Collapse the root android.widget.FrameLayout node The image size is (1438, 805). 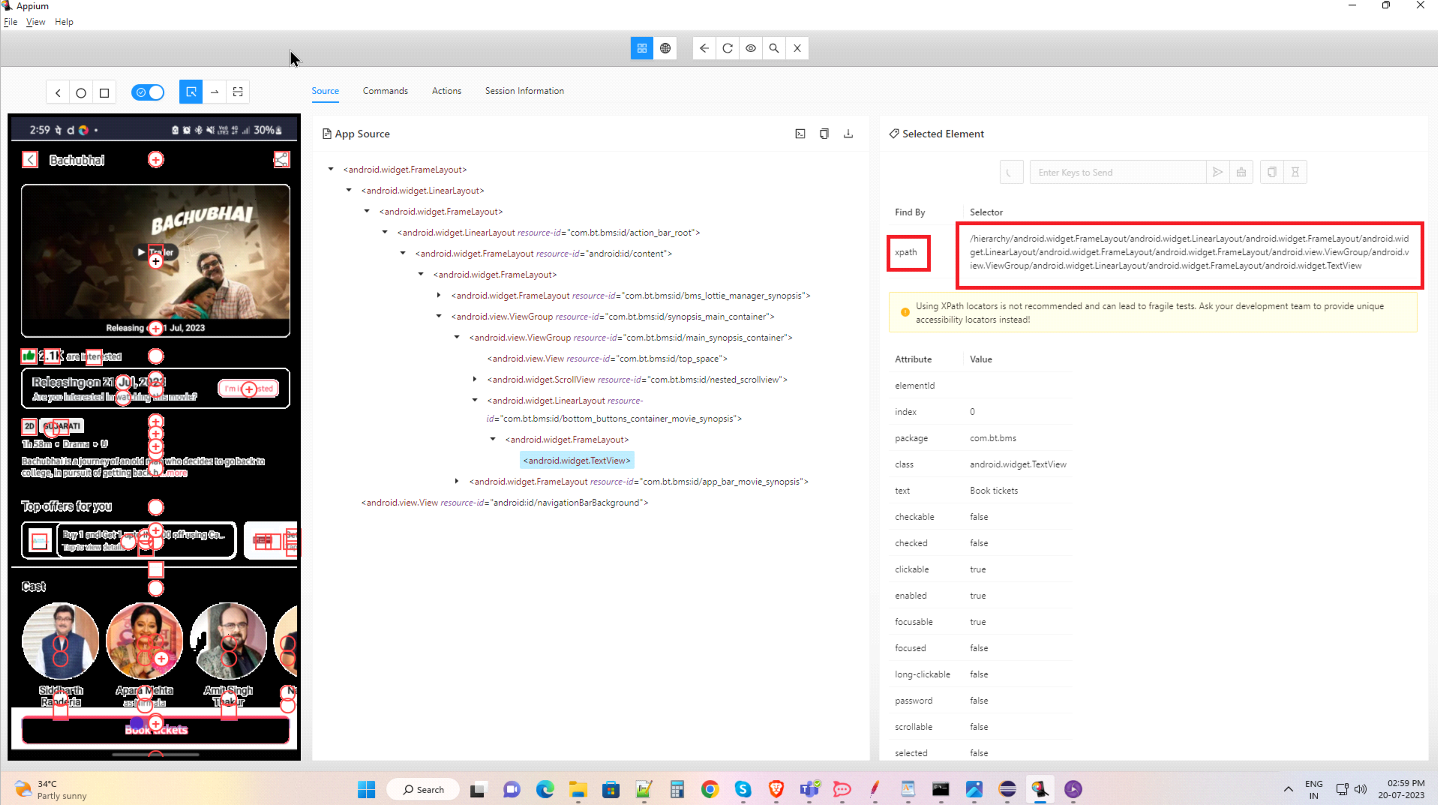pyautogui.click(x=331, y=169)
